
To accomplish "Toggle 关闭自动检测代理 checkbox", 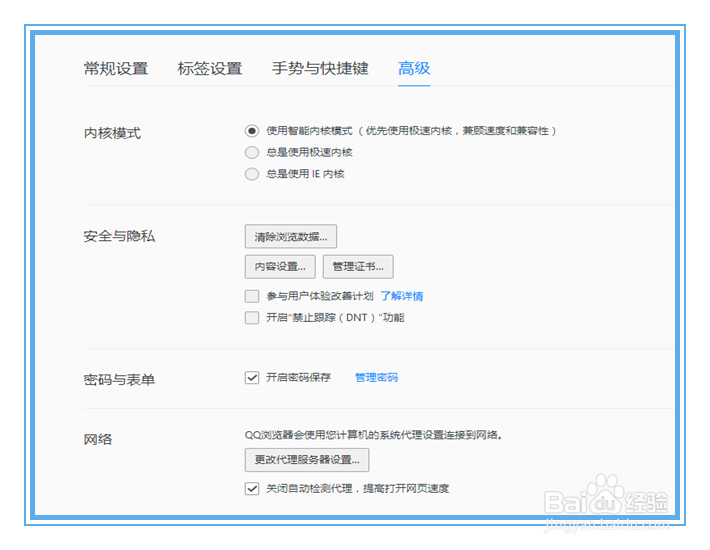I will pyautogui.click(x=252, y=489).
